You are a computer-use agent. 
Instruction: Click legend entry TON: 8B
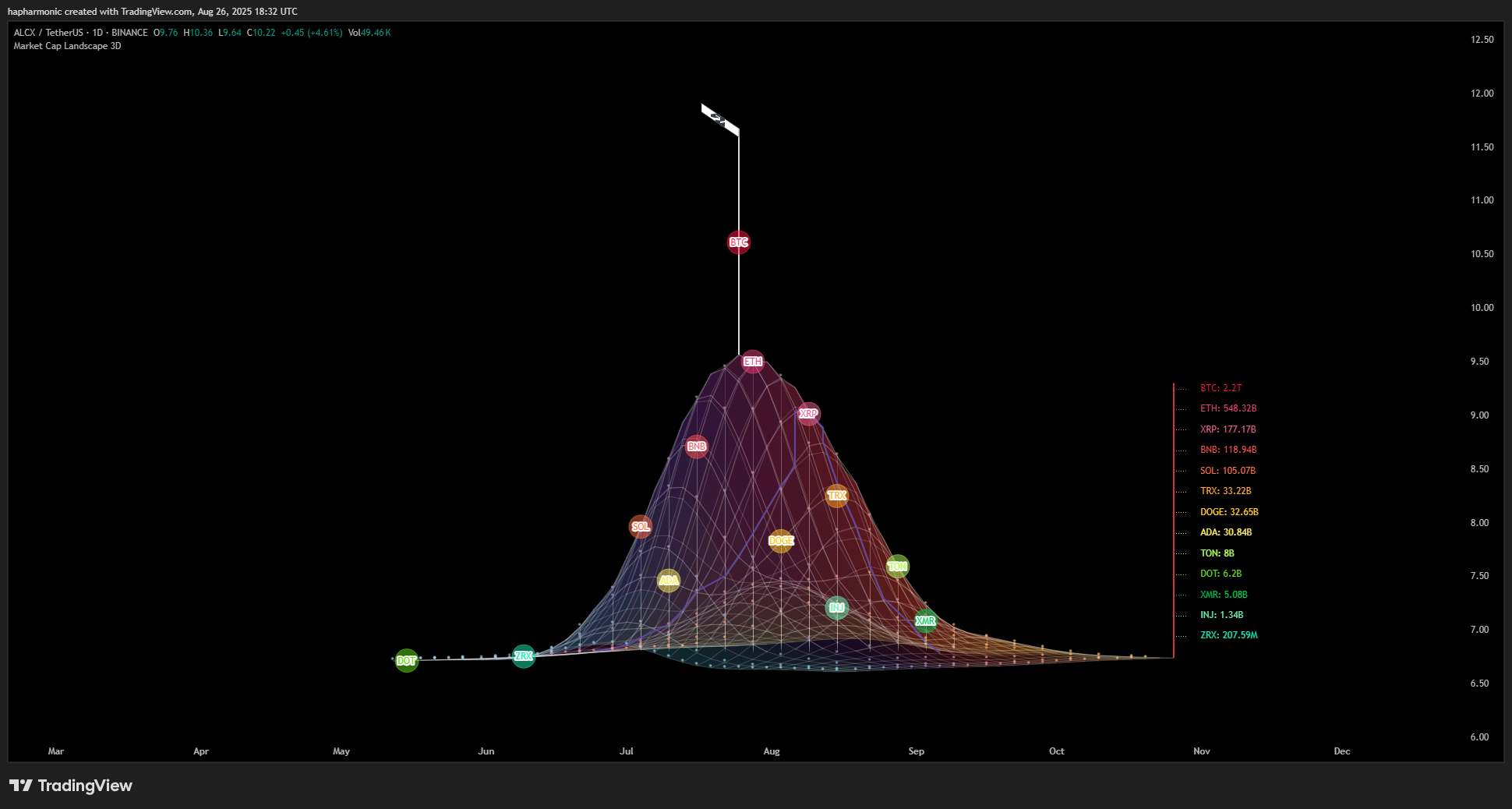[x=1217, y=553]
